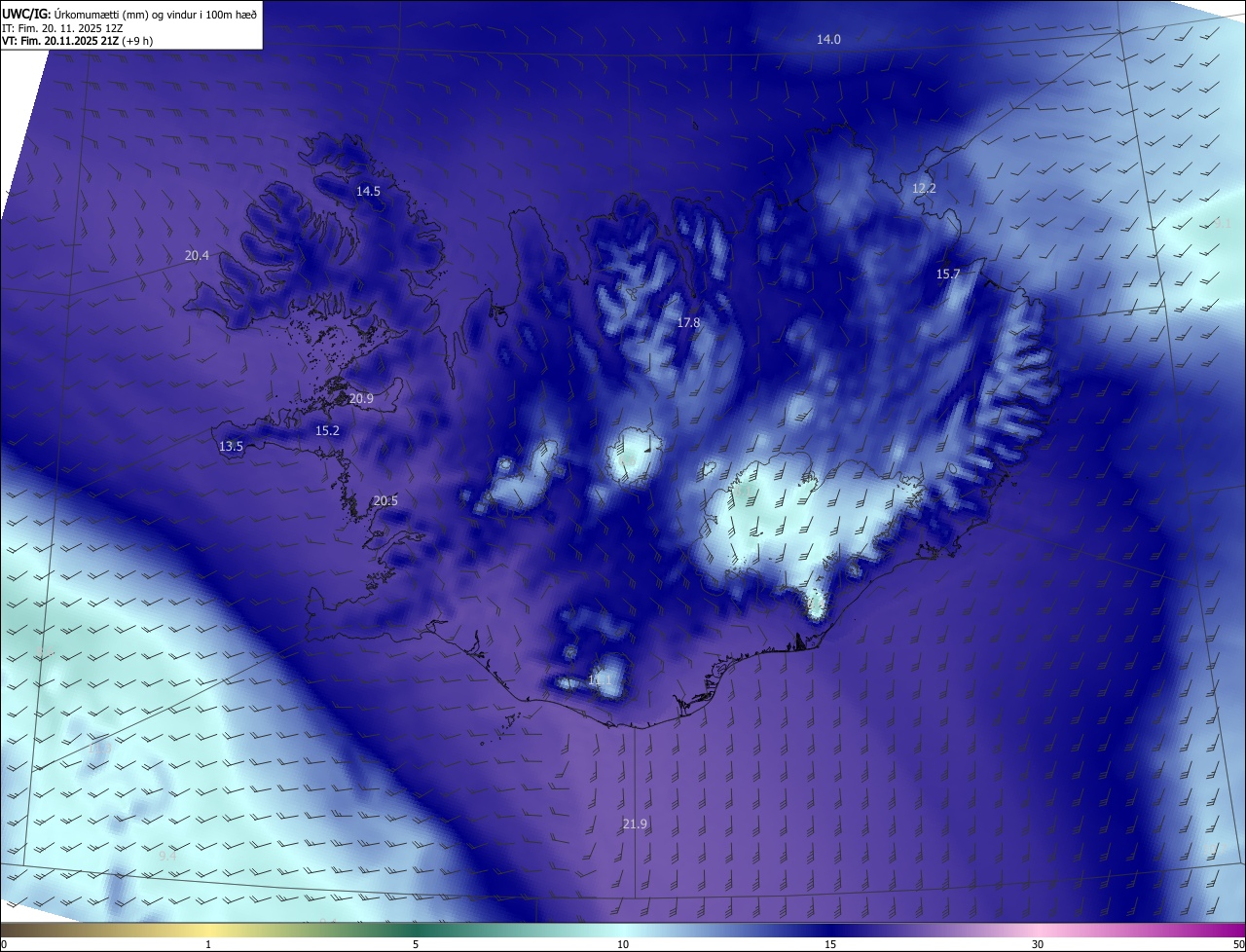Click the 11.1 value near the south coast
The width and height of the screenshot is (1246, 952).
600,679
